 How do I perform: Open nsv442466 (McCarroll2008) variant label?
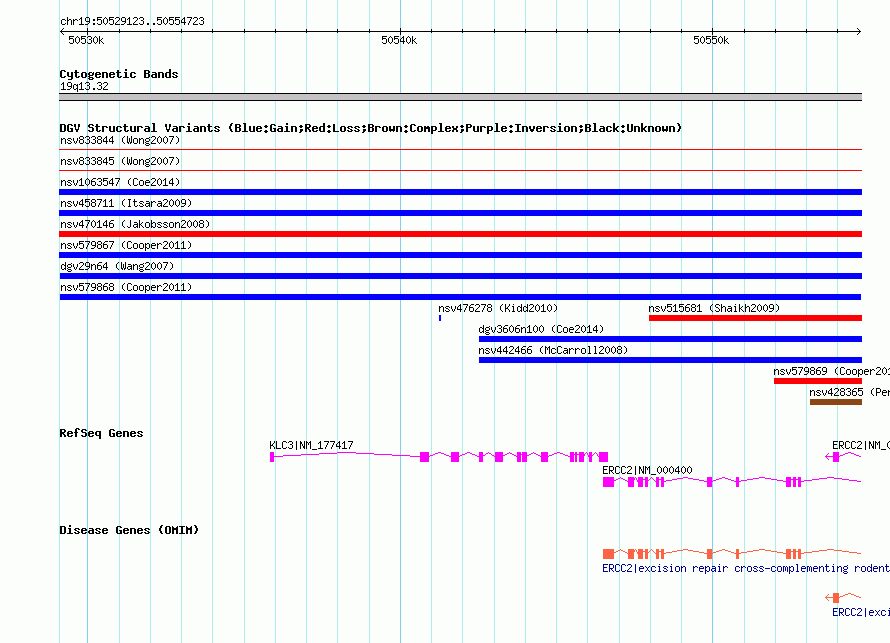[x=553, y=350]
